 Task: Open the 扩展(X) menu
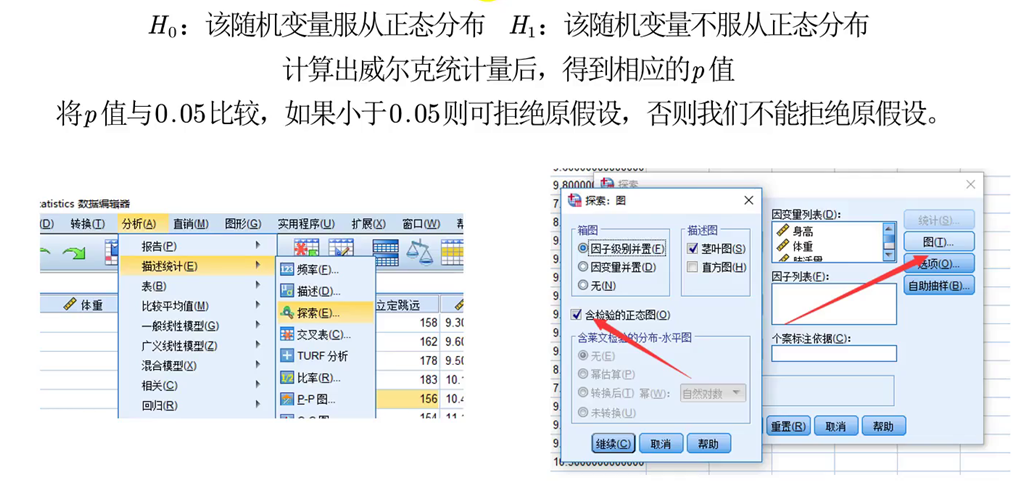[368, 224]
